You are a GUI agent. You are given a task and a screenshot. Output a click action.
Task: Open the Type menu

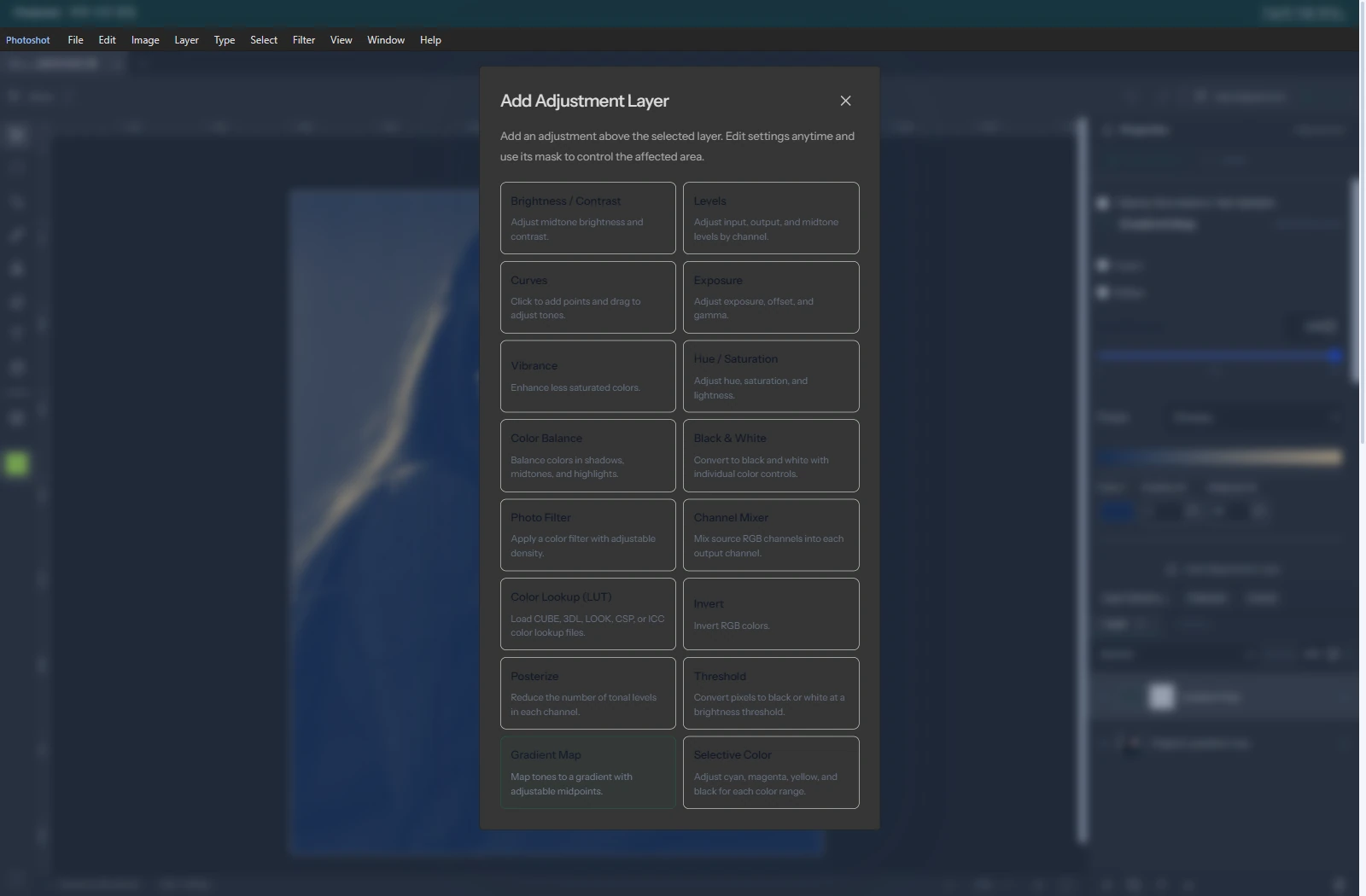[x=225, y=40]
